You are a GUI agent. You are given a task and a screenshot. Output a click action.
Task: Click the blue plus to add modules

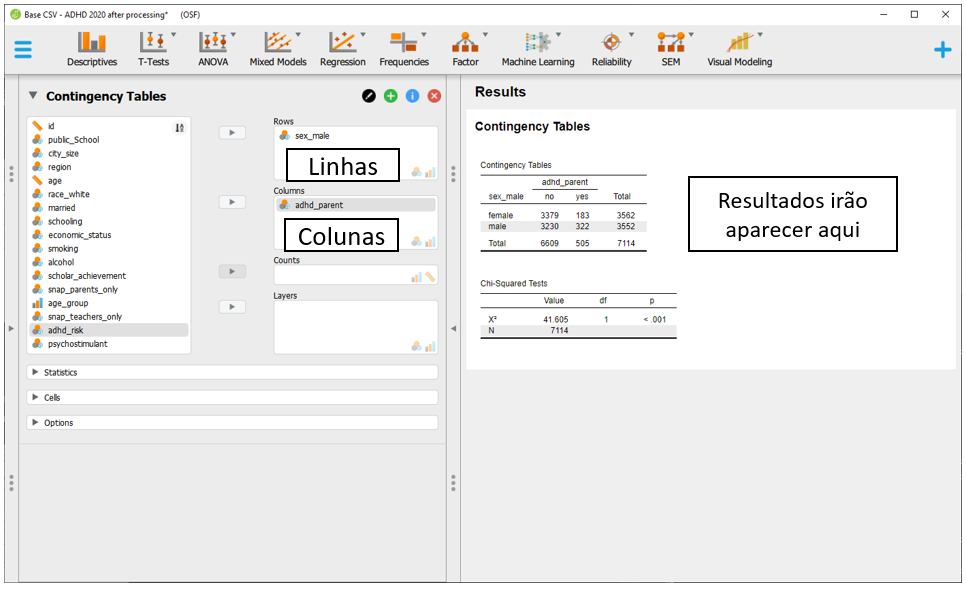(x=942, y=49)
